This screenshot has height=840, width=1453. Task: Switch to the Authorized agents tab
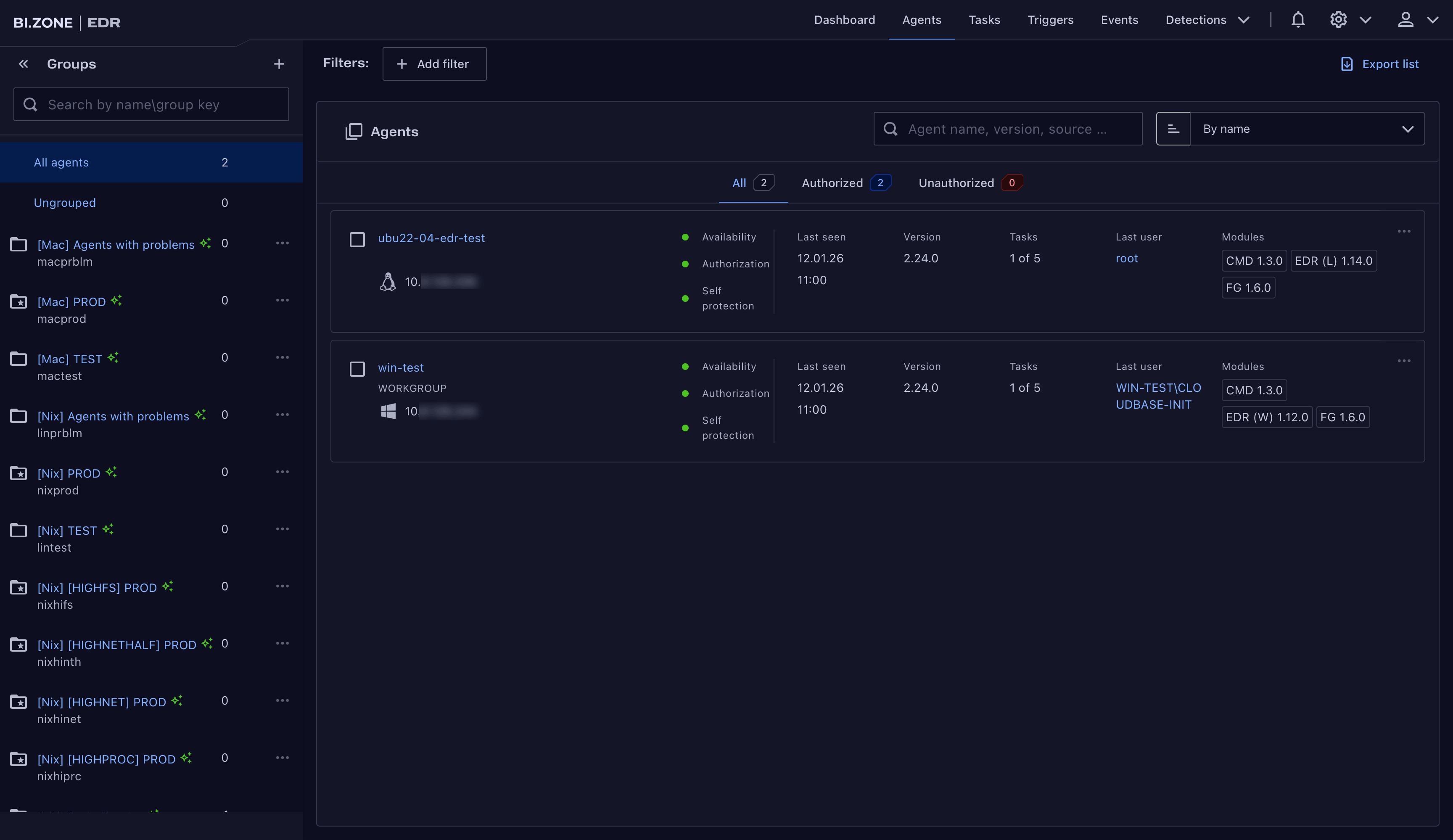832,183
